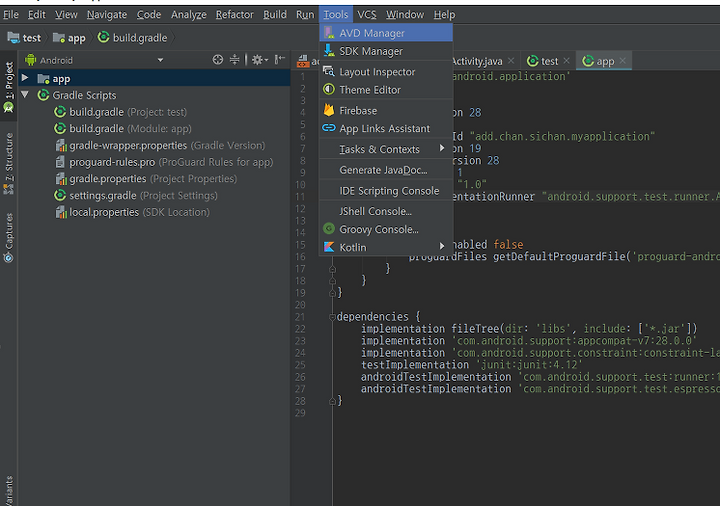Click the Firebase flame icon
The width and height of the screenshot is (720, 506).
coord(329,110)
